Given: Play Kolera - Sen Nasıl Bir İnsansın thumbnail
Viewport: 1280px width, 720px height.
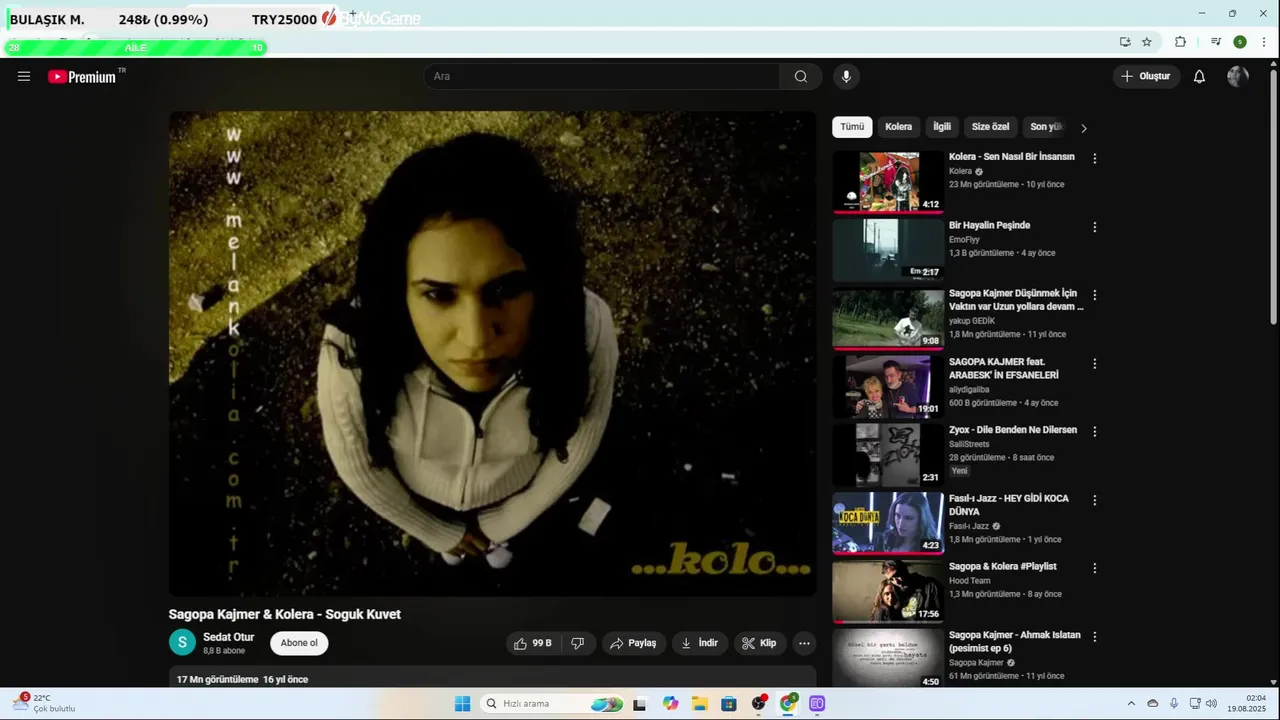Looking at the screenshot, I should click(888, 182).
